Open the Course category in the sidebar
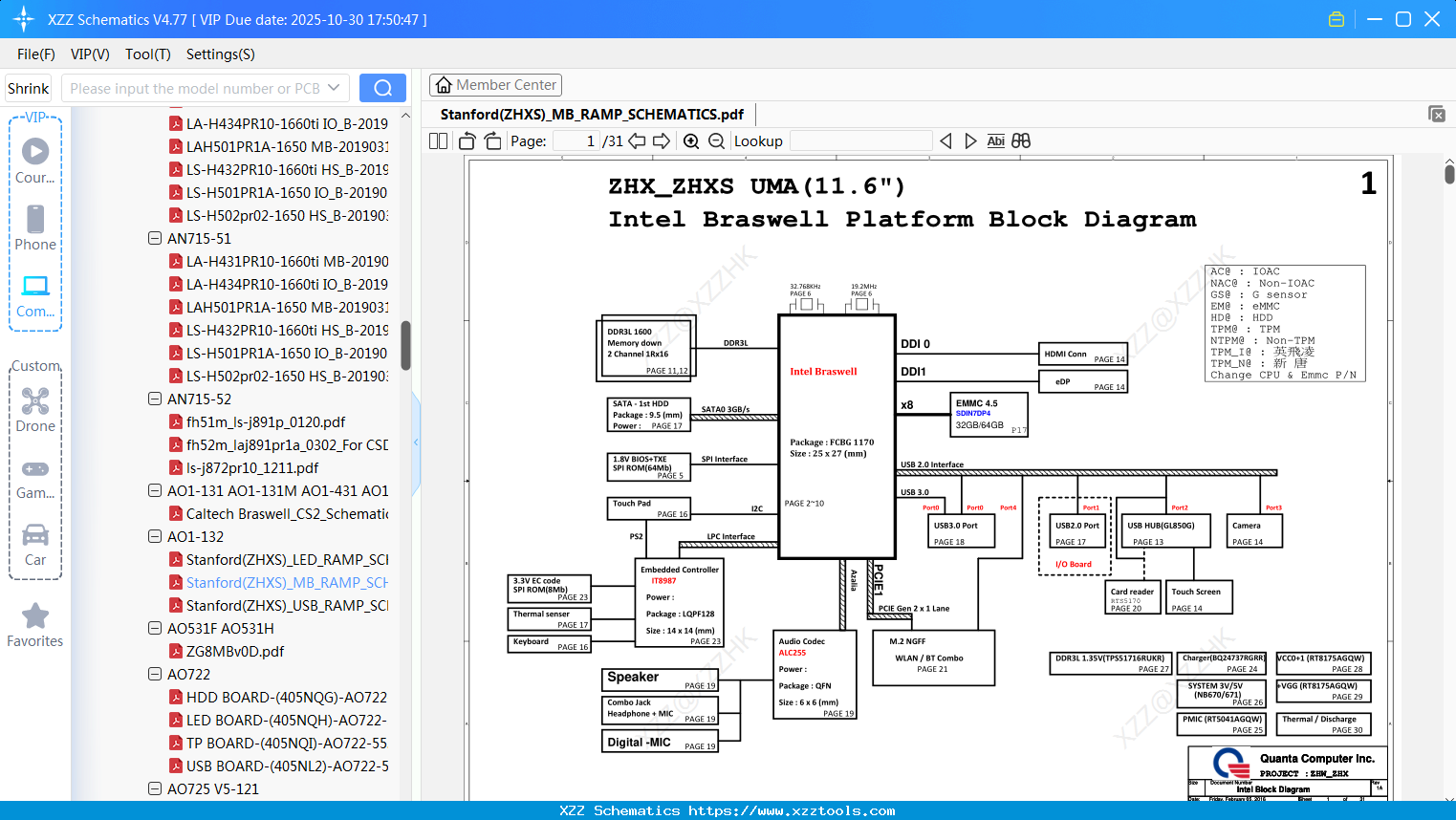The width and height of the screenshot is (1456, 820). pos(35,161)
